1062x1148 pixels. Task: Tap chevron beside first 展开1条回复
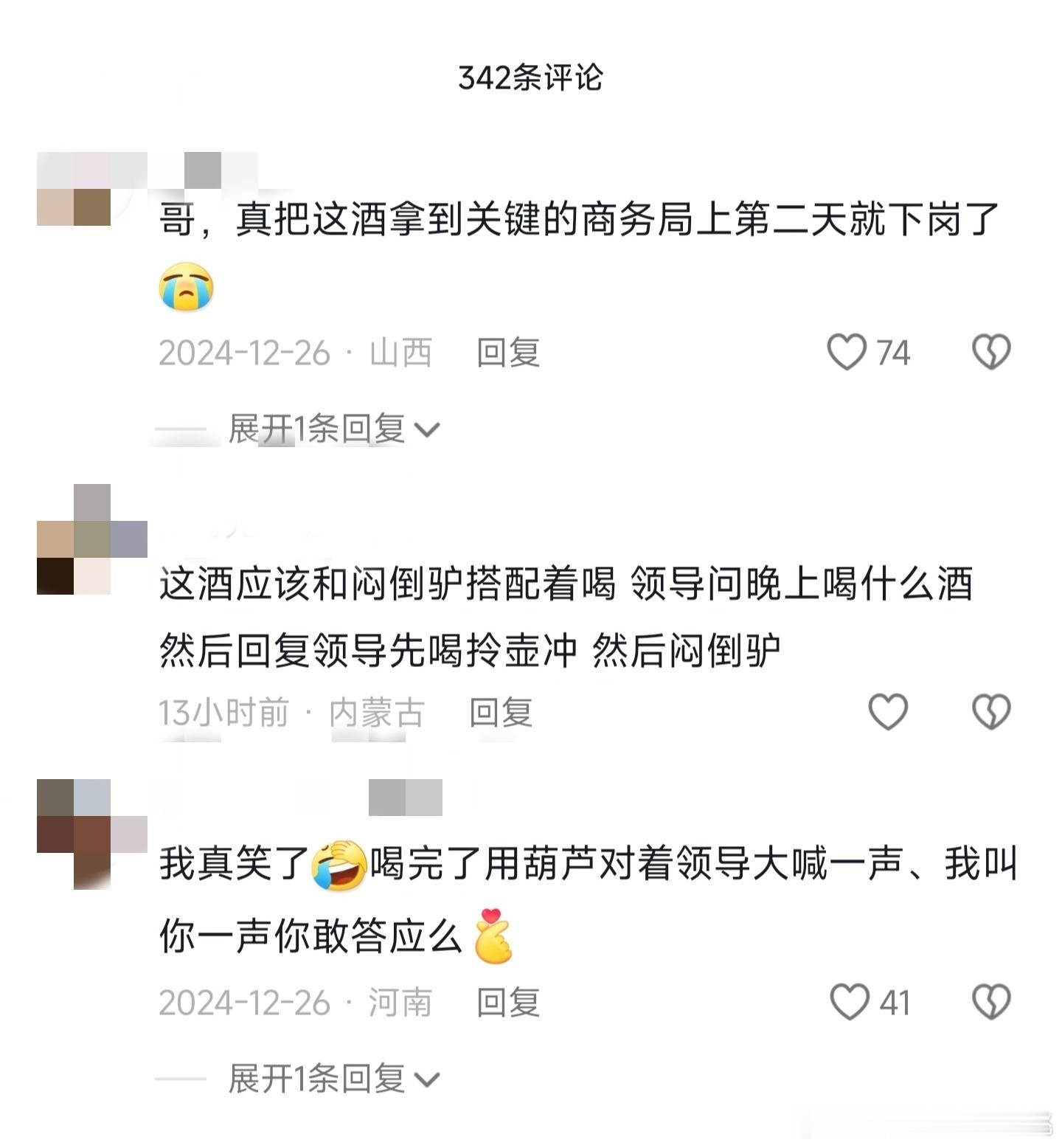coord(427,429)
